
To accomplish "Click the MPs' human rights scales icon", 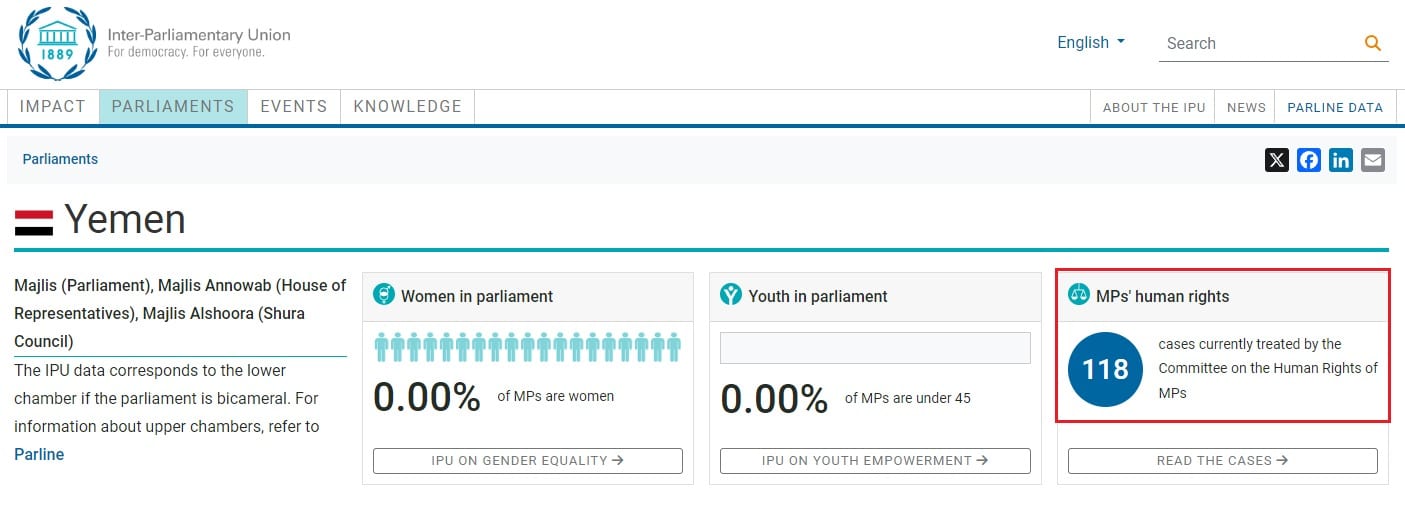I will point(1079,295).
